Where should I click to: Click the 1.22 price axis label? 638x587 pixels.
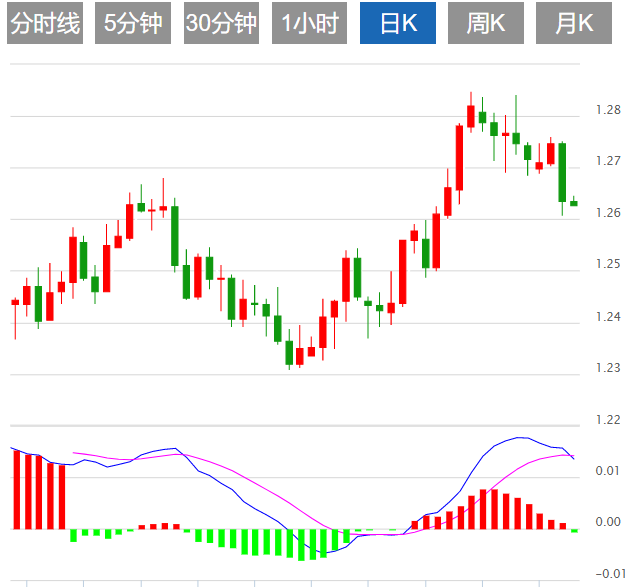[608, 420]
